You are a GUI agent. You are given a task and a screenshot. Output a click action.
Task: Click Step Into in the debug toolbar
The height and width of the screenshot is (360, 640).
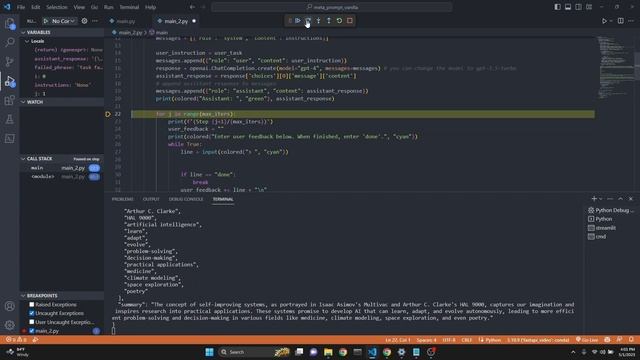click(x=318, y=20)
